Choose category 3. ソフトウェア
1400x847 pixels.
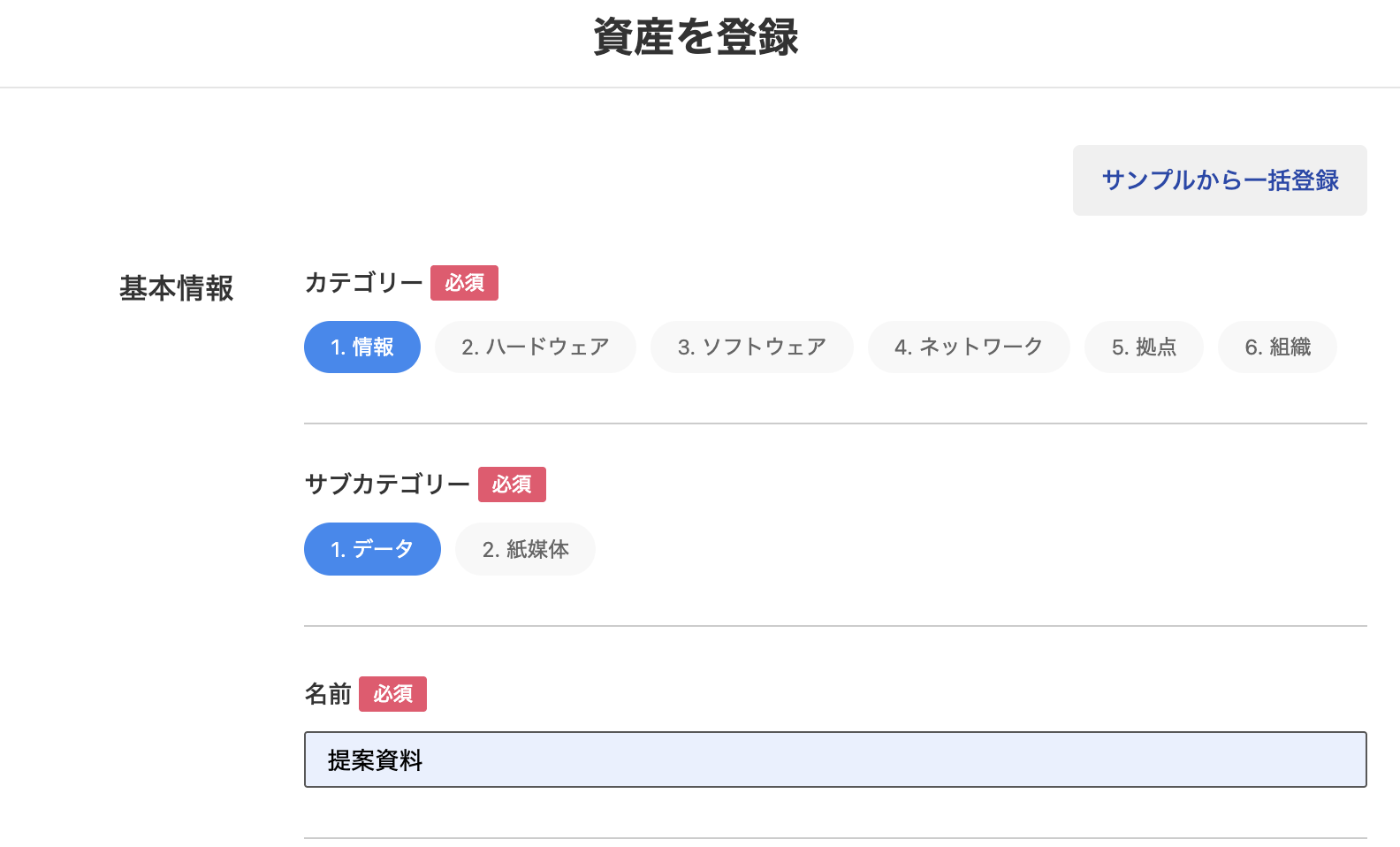pyautogui.click(x=752, y=347)
